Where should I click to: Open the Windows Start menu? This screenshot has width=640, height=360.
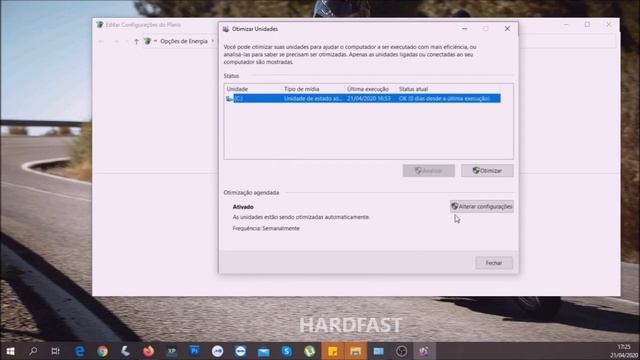click(x=11, y=351)
